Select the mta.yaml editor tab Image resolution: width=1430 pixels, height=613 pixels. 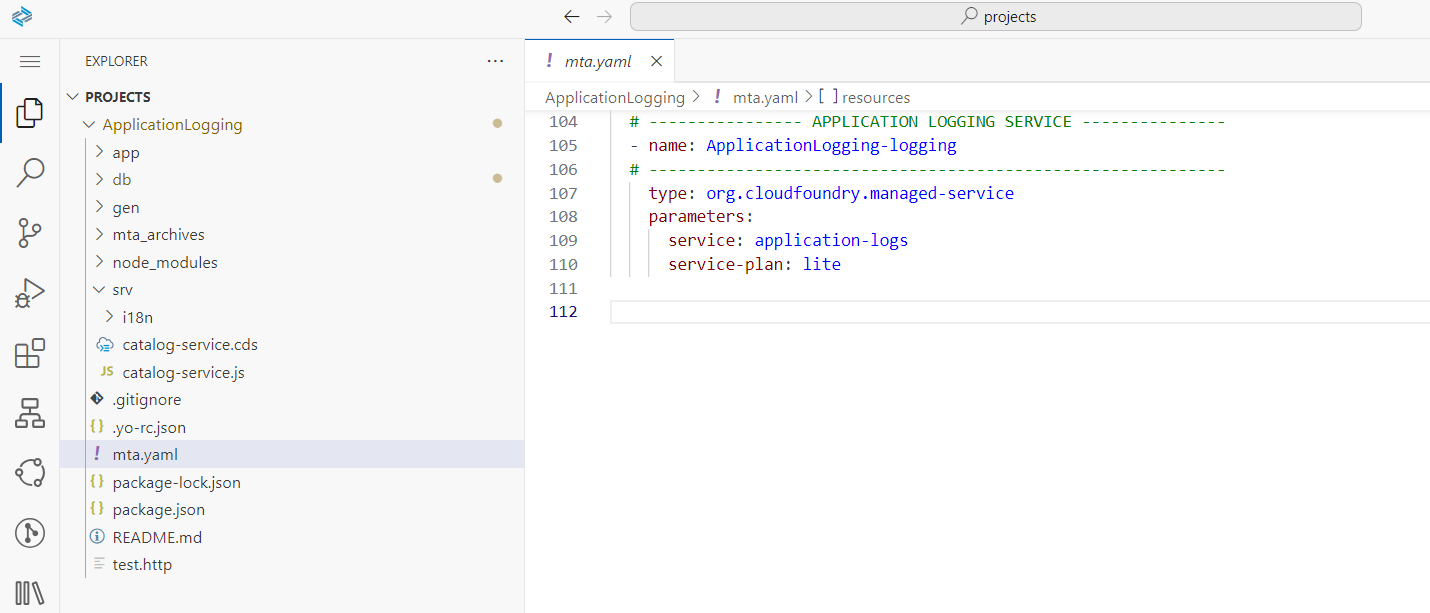coord(597,61)
